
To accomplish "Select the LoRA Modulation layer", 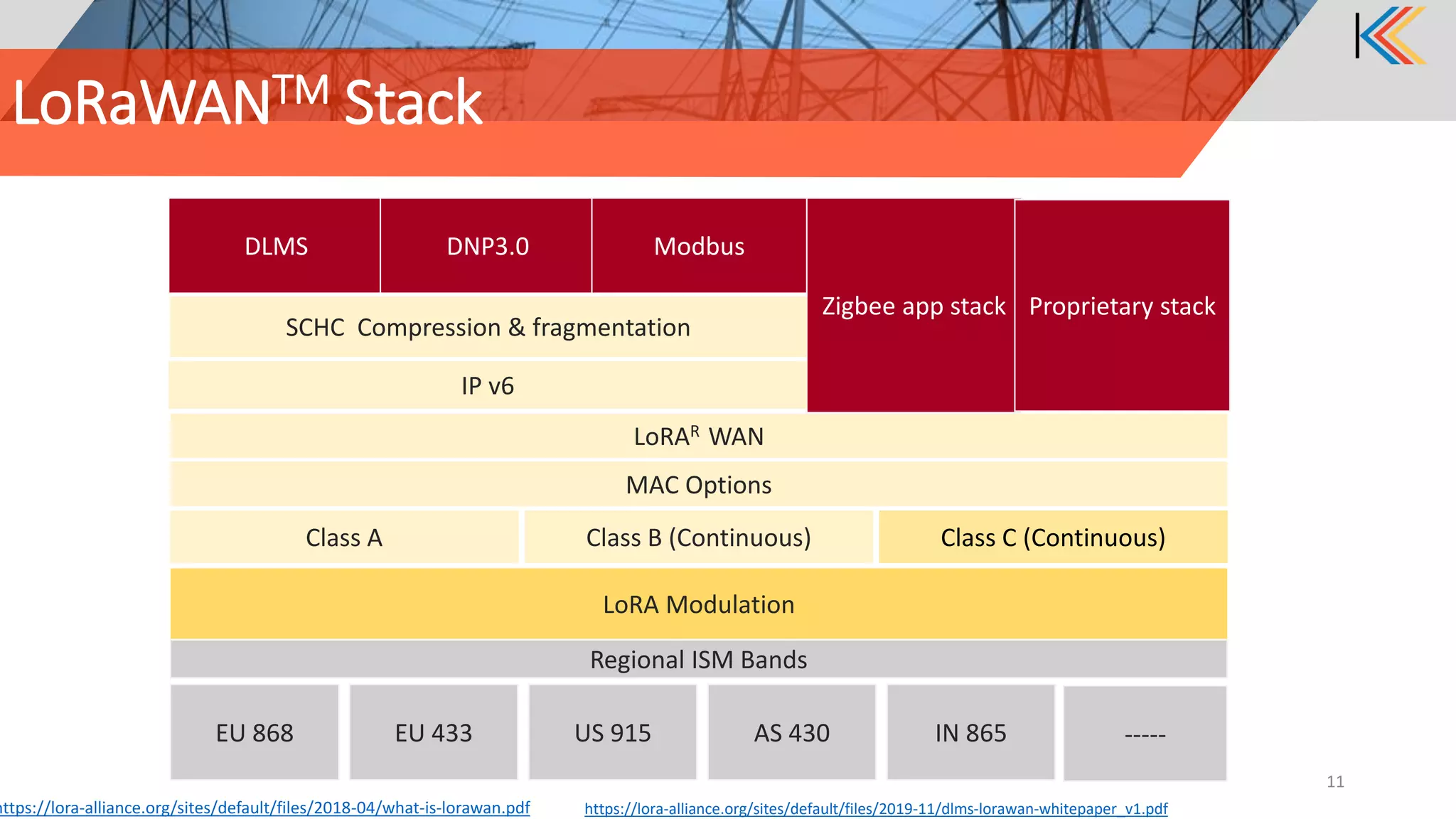I will [x=698, y=604].
